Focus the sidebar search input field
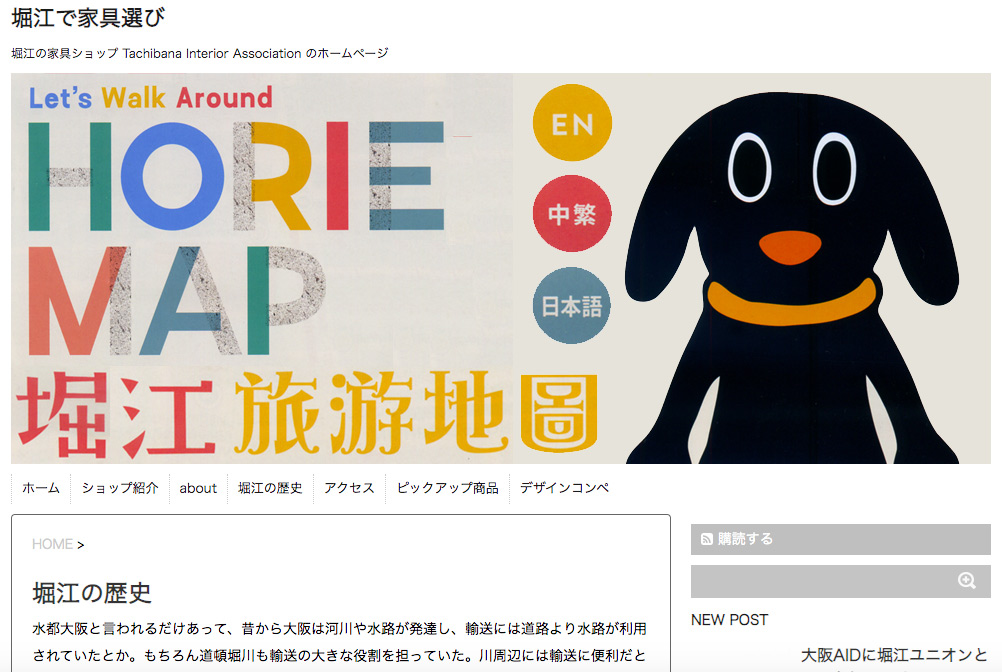 coord(821,581)
